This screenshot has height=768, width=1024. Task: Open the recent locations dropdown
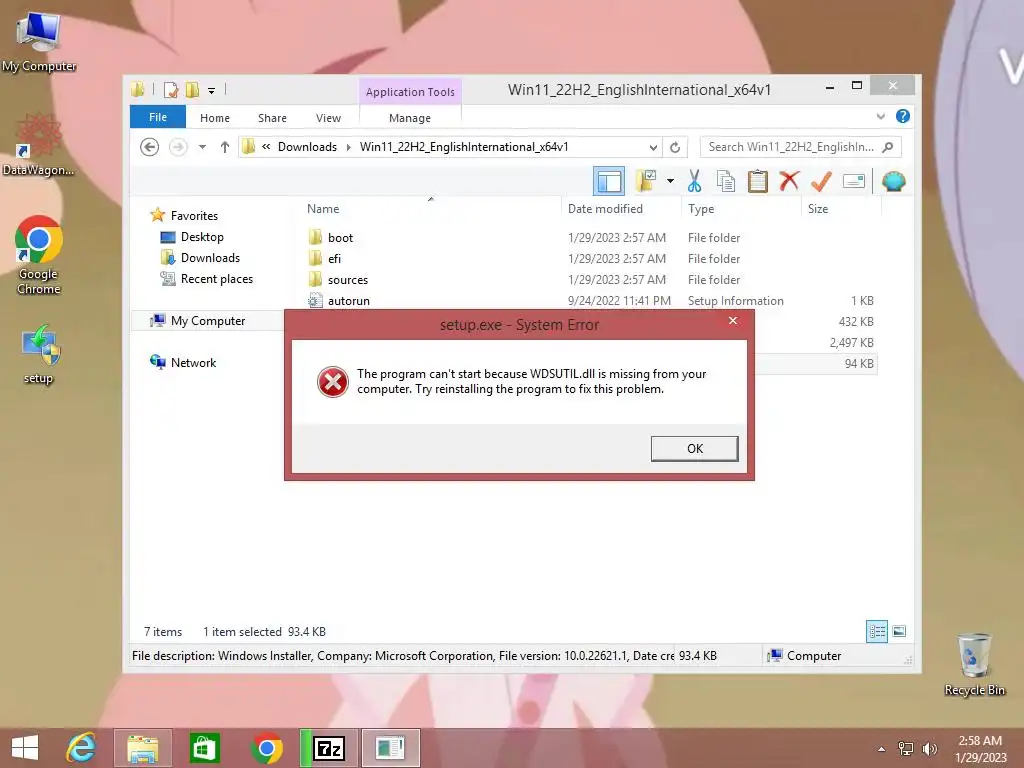click(x=202, y=147)
